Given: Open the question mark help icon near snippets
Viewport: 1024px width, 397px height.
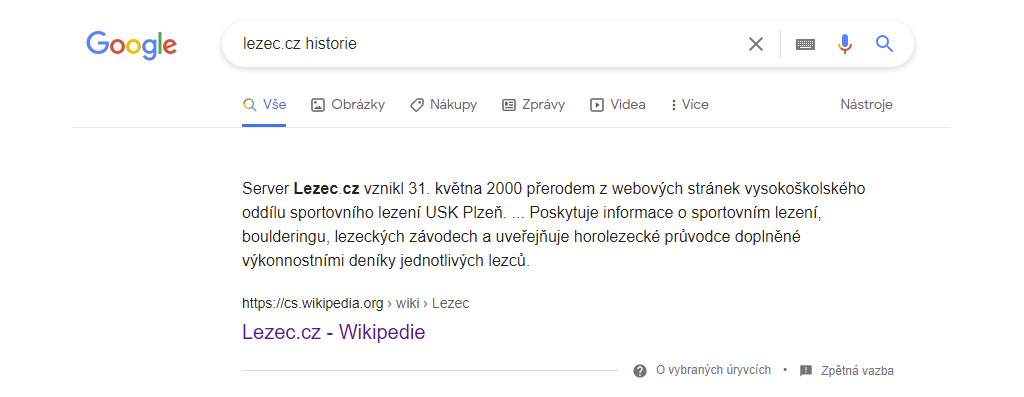Looking at the screenshot, I should tap(640, 371).
